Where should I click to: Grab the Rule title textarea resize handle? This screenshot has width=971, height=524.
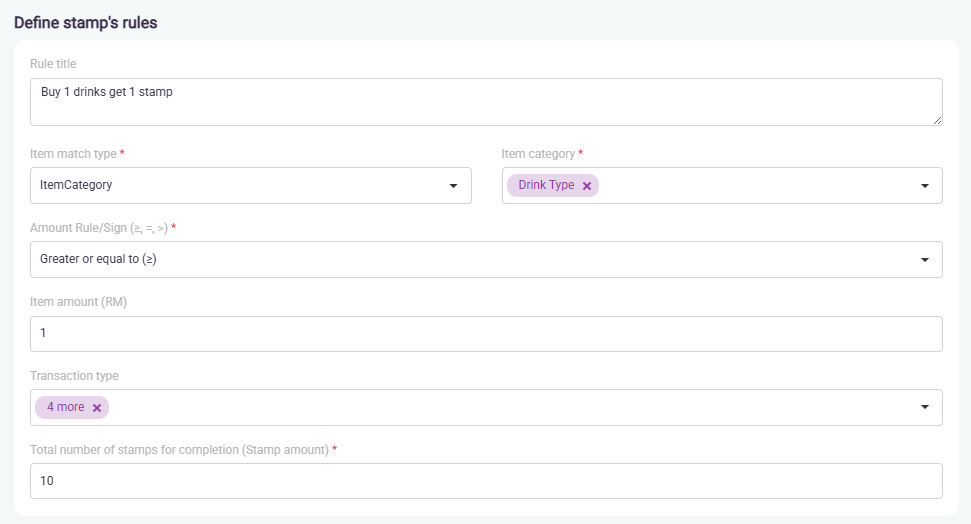click(937, 120)
